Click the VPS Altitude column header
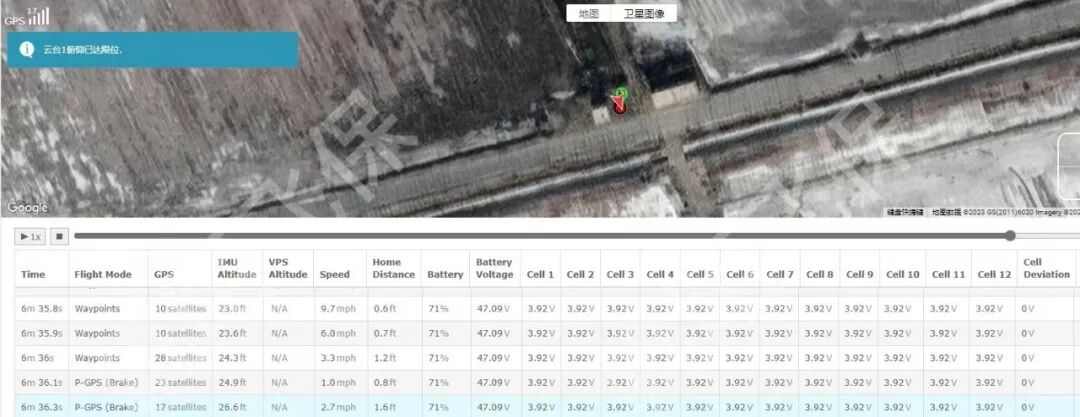 coord(288,268)
